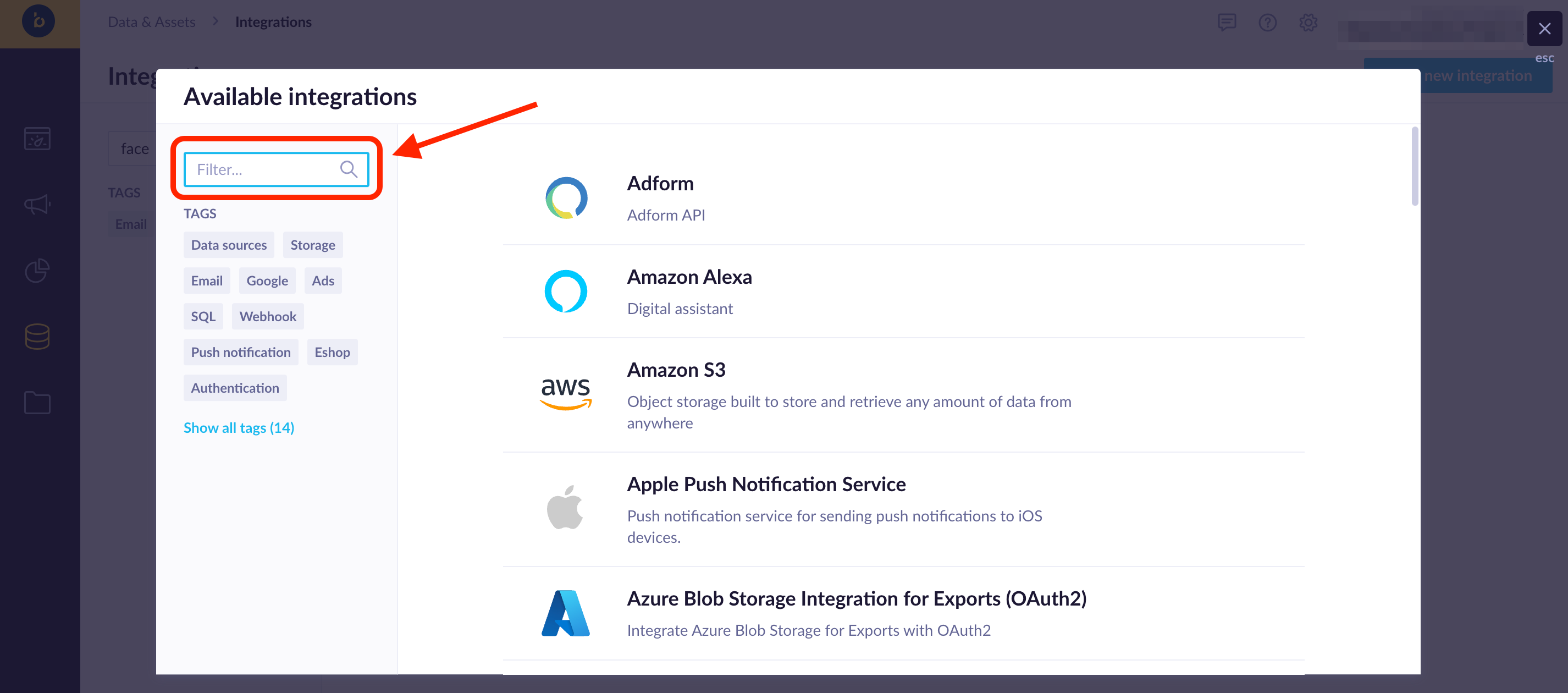Toggle the Data sources tag filter

click(x=229, y=245)
